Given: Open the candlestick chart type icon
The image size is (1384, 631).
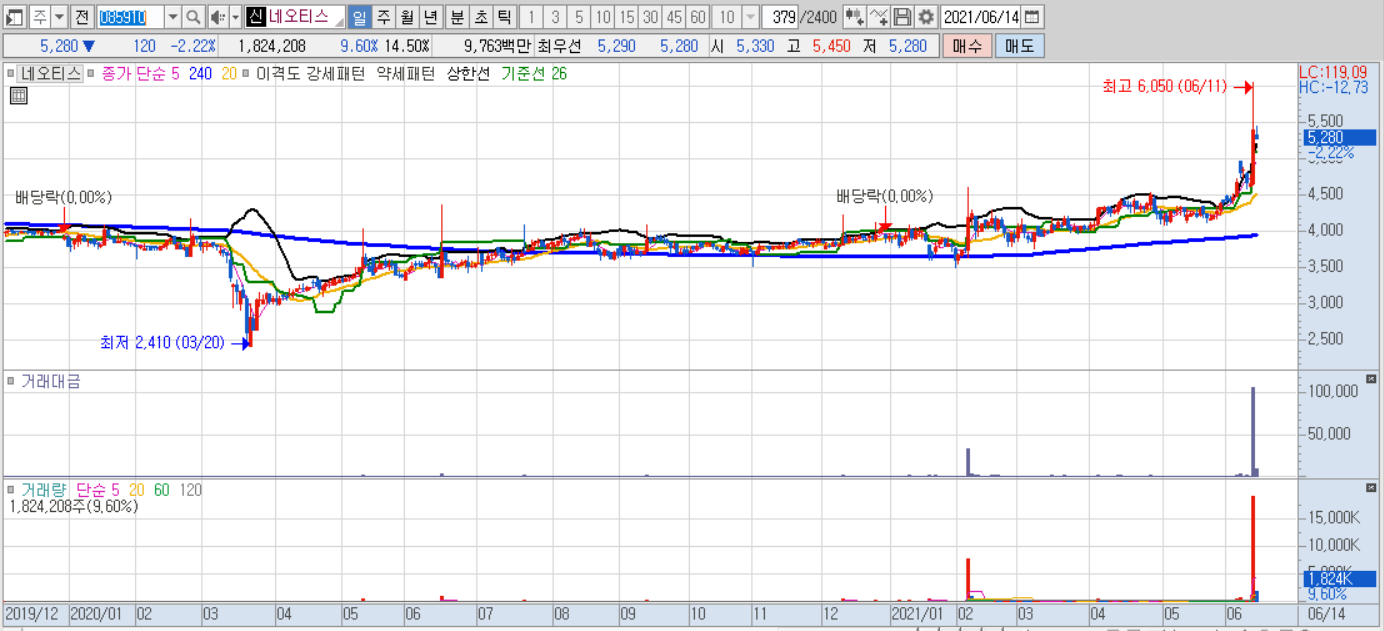Looking at the screenshot, I should pyautogui.click(x=855, y=17).
